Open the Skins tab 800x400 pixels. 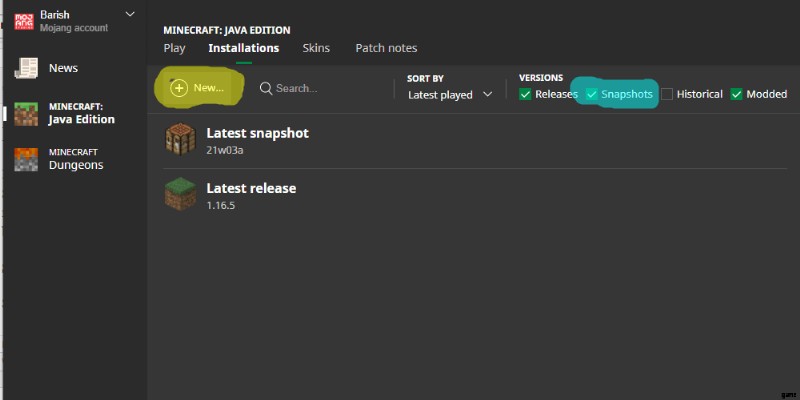tap(316, 48)
